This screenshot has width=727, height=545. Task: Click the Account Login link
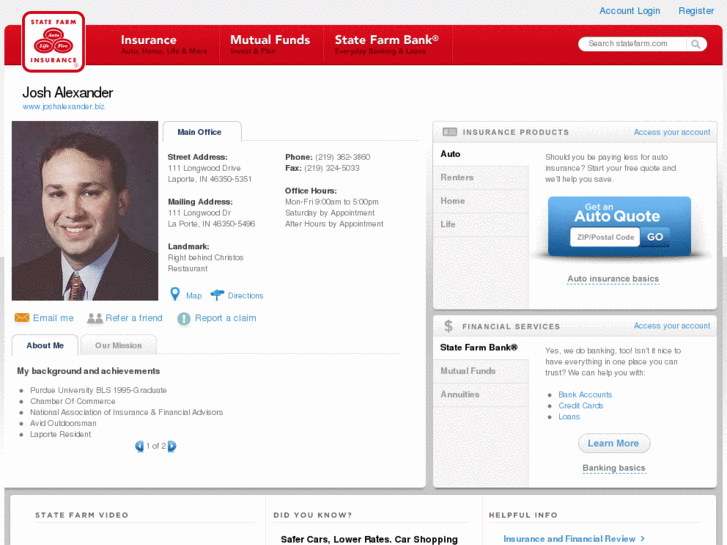click(x=629, y=11)
